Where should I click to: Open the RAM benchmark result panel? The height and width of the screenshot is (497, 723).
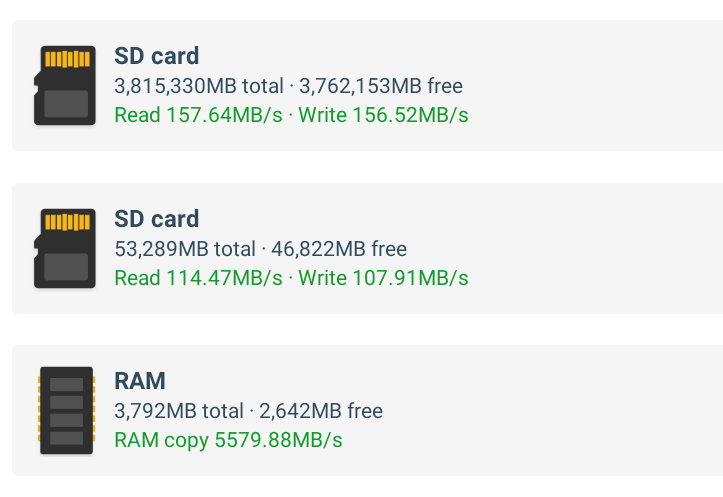367,410
